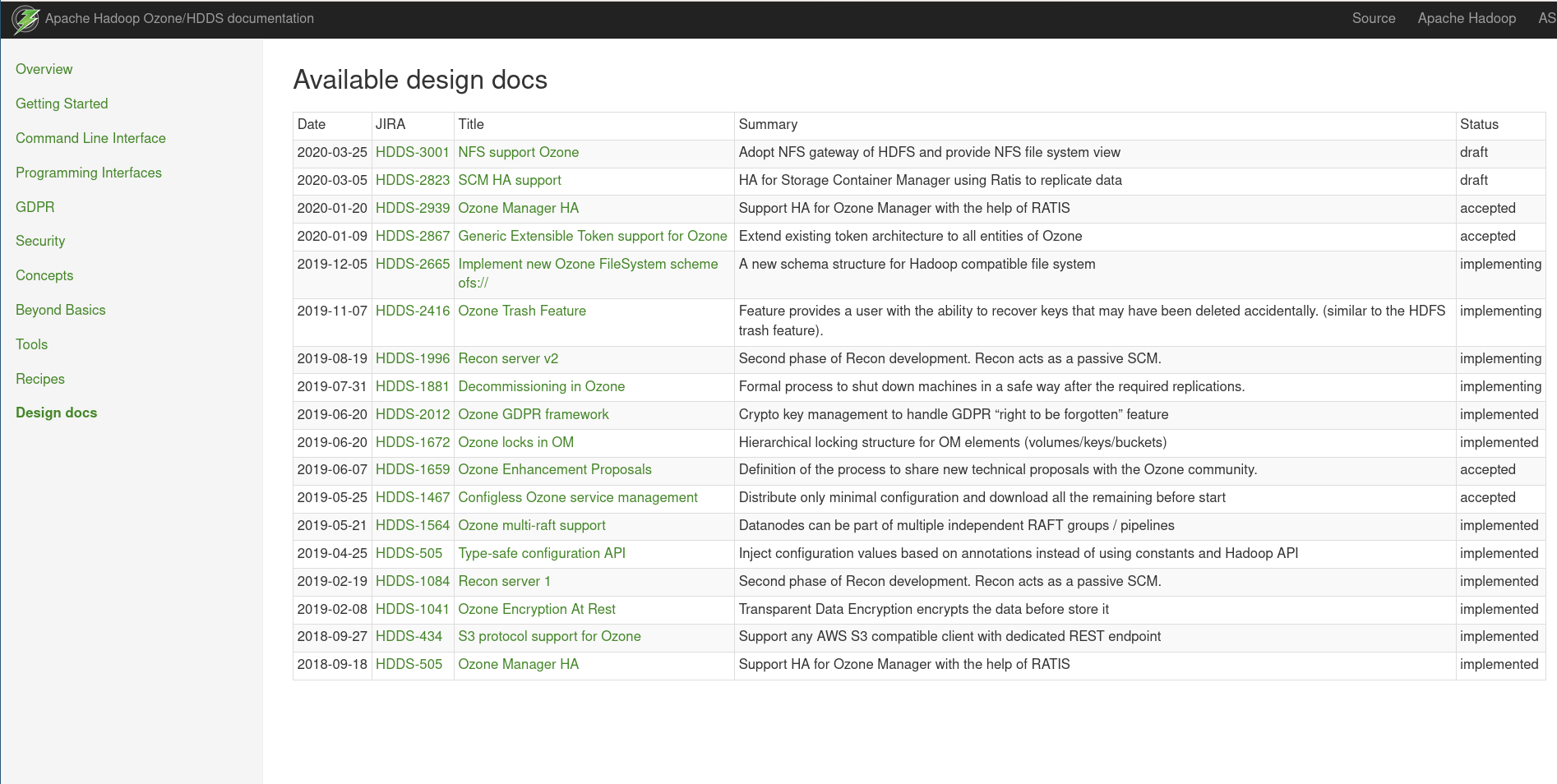
Task: Open Tools sidebar item
Action: pos(32,344)
